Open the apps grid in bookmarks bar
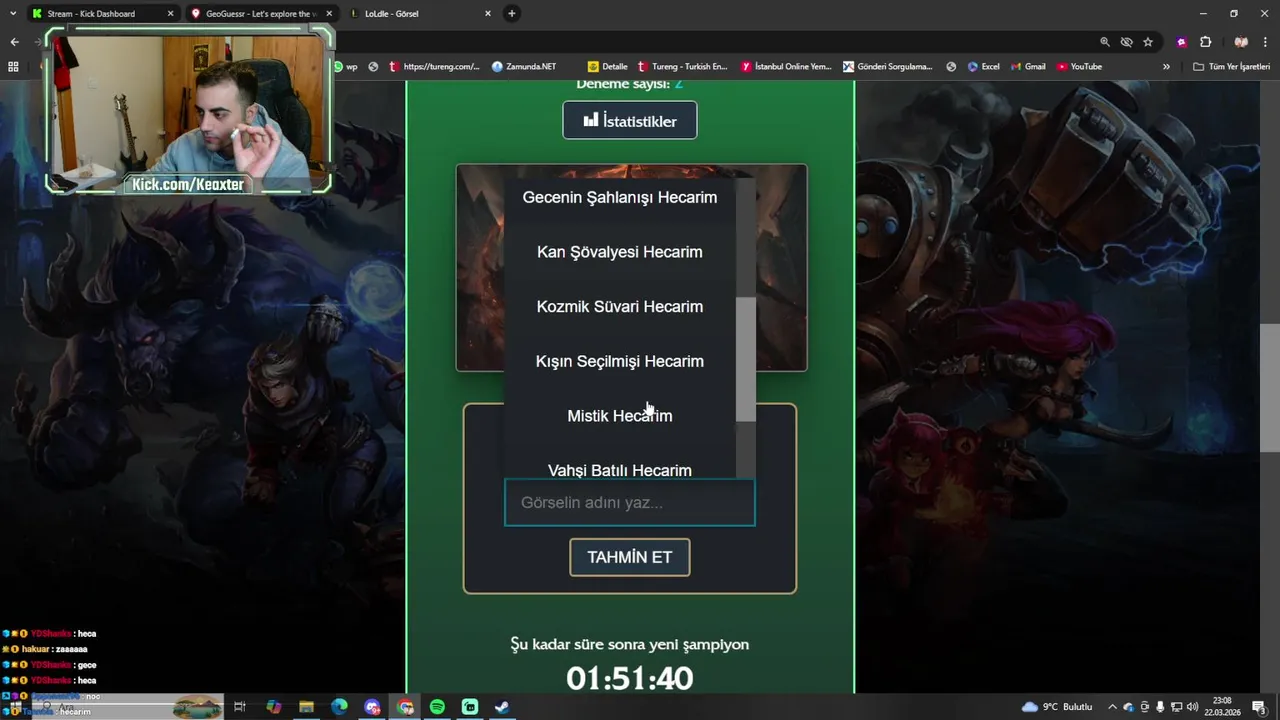This screenshot has width=1280, height=720. (x=13, y=67)
